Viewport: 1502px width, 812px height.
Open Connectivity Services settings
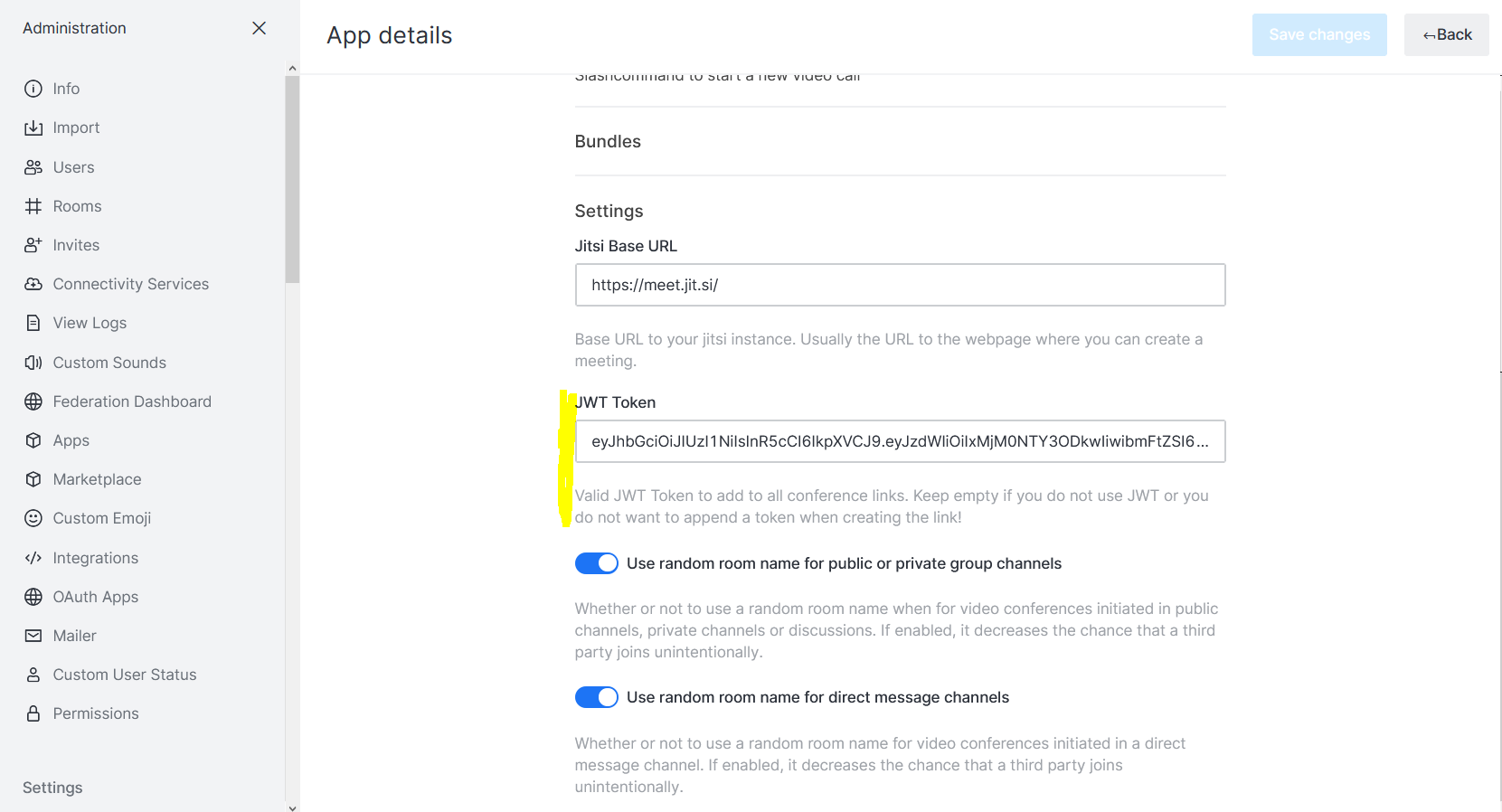[x=130, y=283]
